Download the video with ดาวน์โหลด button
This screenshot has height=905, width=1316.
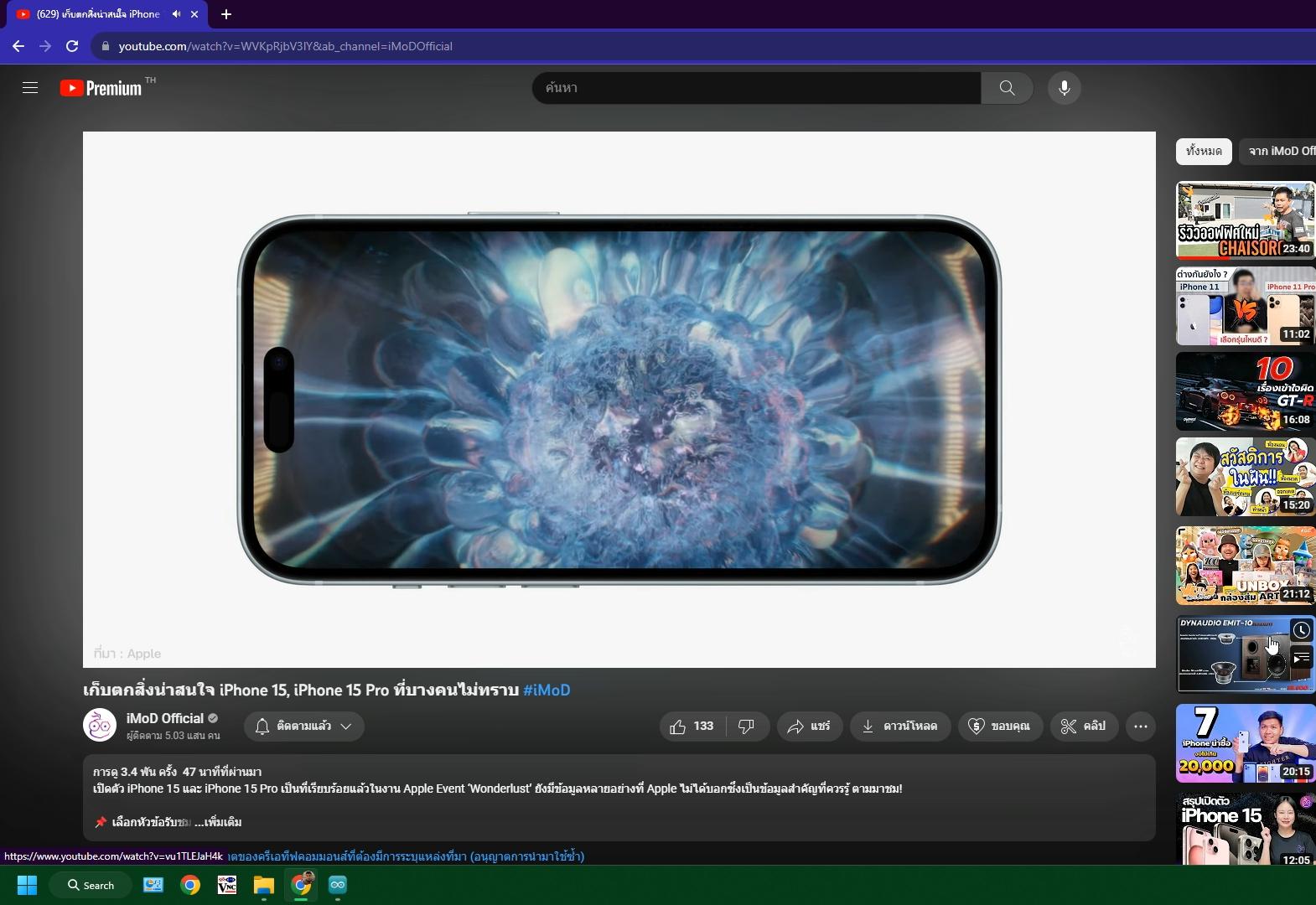(900, 727)
